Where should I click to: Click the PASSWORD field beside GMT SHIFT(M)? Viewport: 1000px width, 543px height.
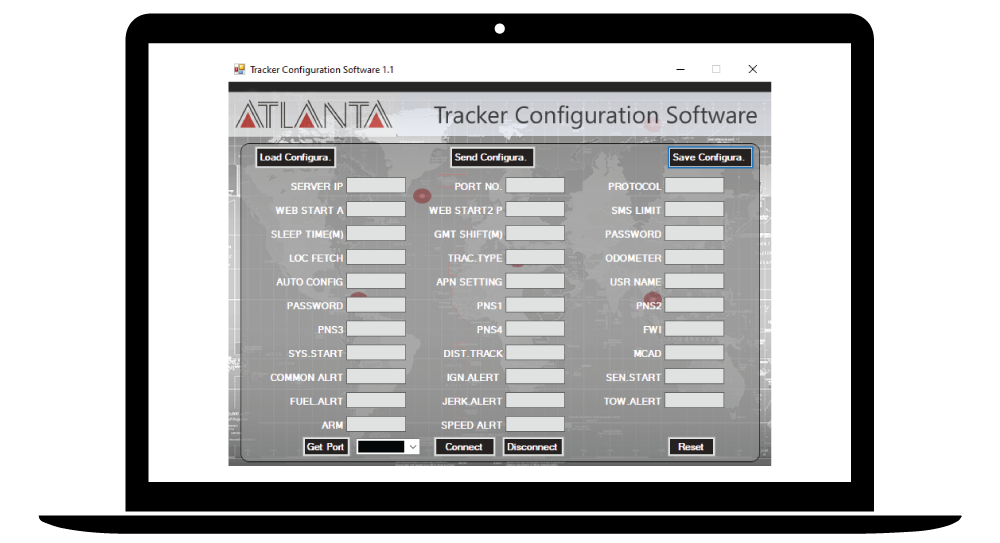[695, 234]
